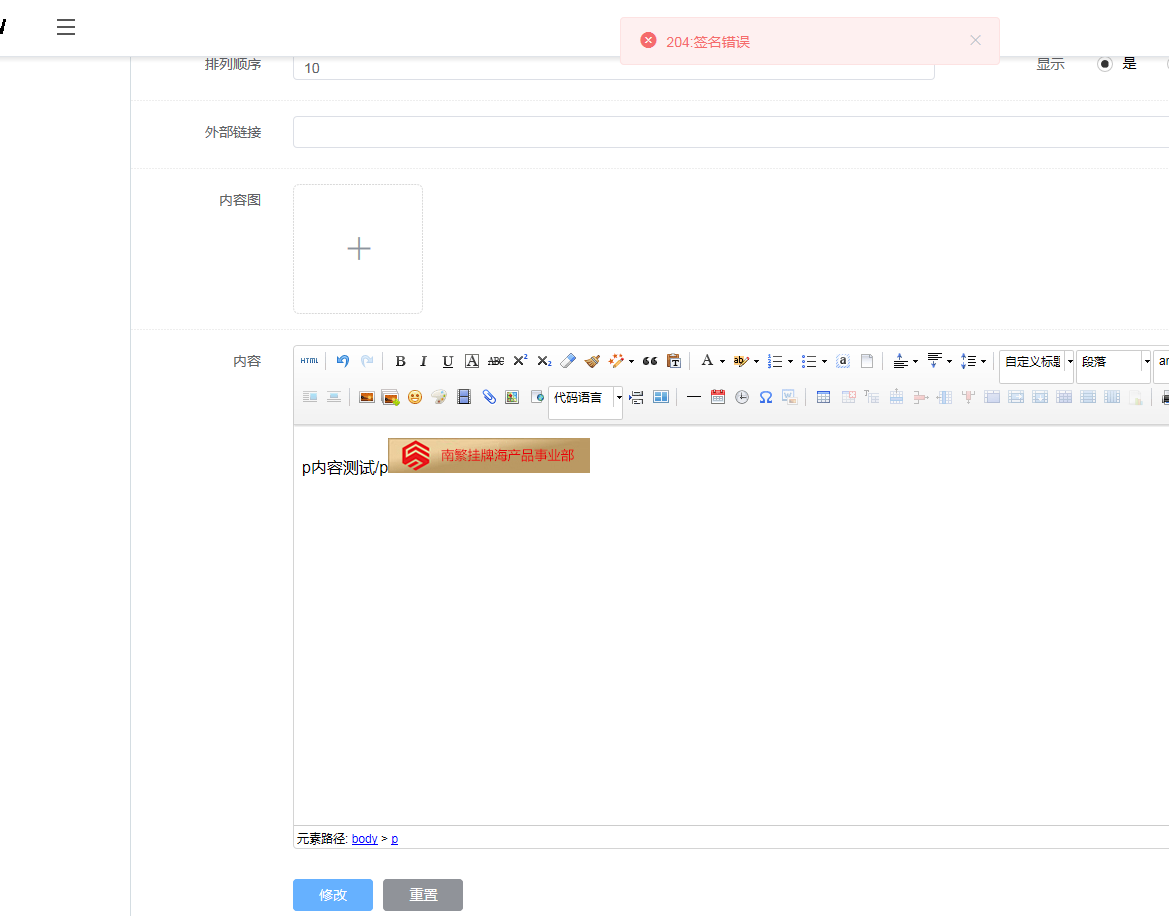Open font color dropdown arrow
This screenshot has height=916, width=1169.
click(x=722, y=361)
